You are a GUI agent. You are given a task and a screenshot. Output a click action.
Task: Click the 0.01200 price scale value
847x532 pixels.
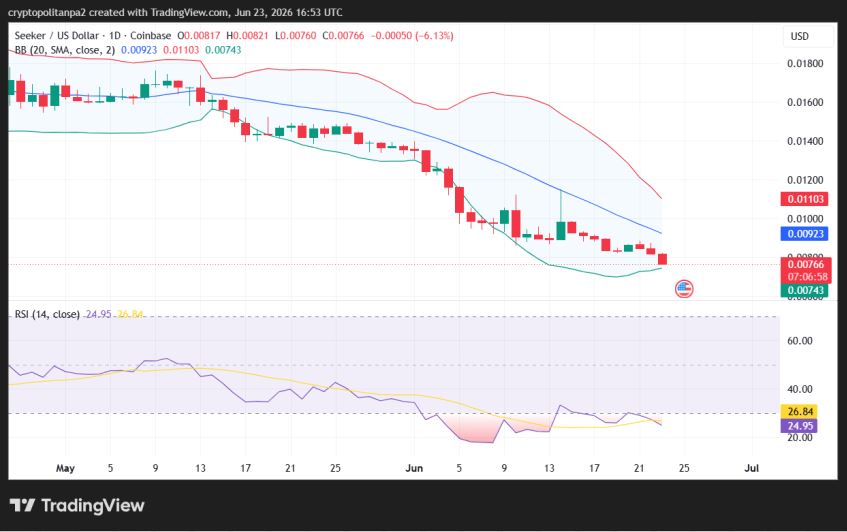[805, 180]
